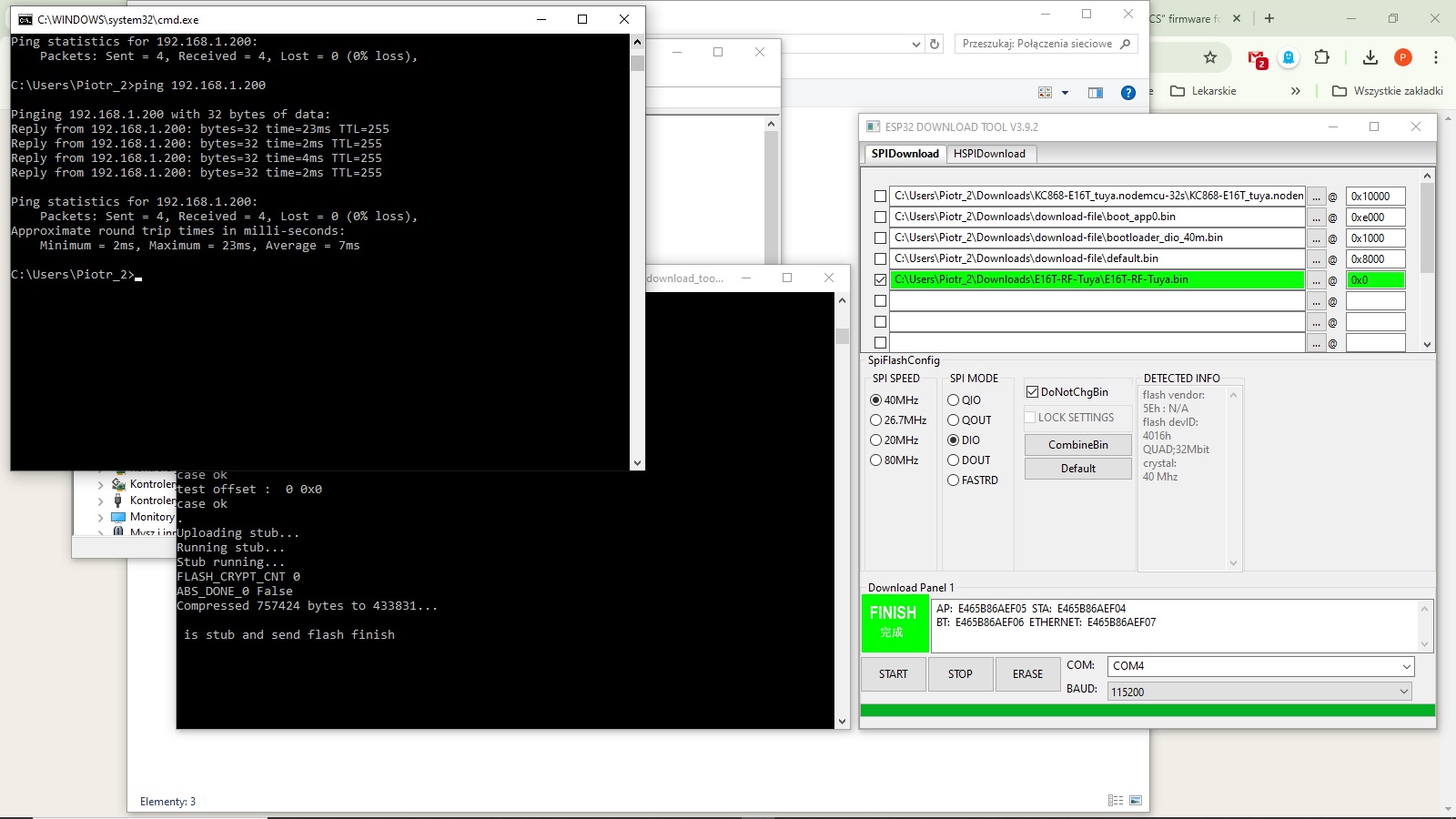Click the CombineBin button
The height and width of the screenshot is (819, 1456).
pos(1077,445)
